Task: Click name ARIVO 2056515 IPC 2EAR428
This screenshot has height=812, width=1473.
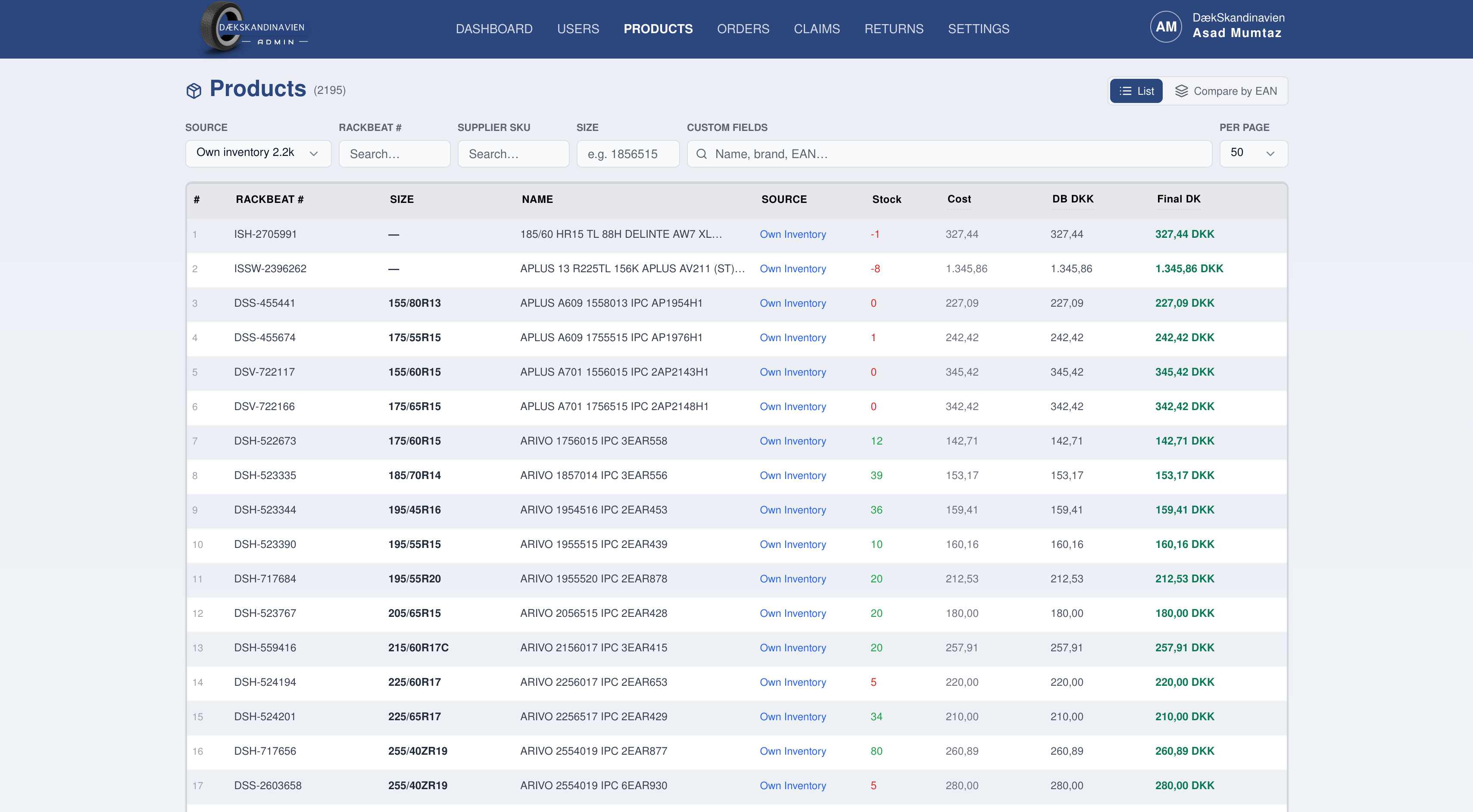Action: [593, 613]
